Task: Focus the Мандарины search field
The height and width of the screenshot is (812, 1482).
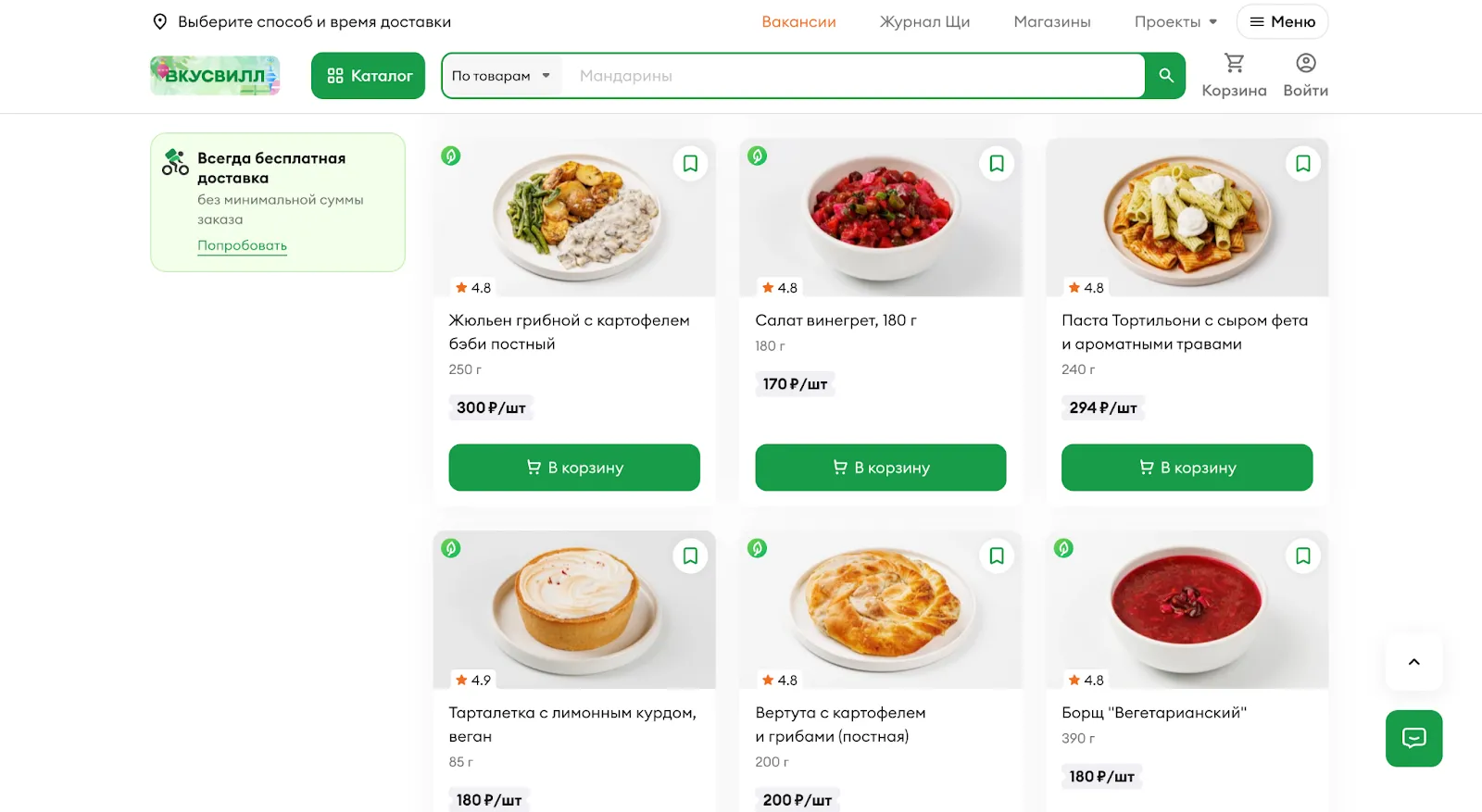Action: pyautogui.click(x=852, y=76)
